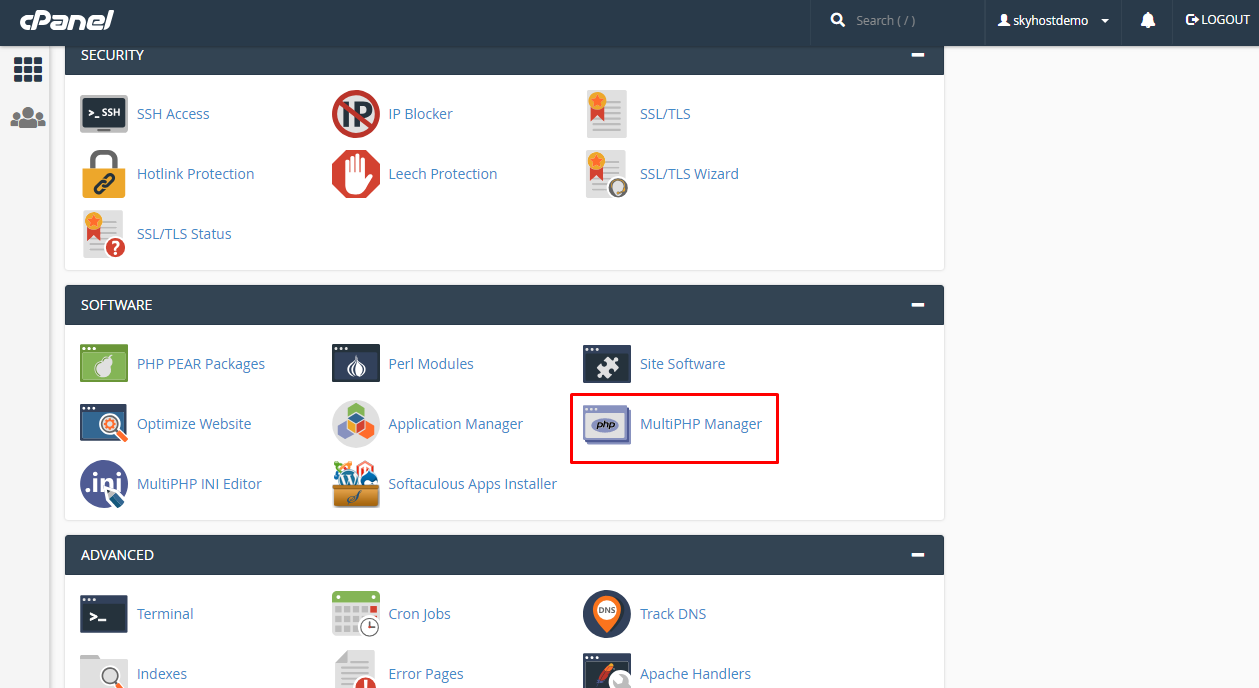The image size is (1259, 688).
Task: Click the ADVANCED section header title
Action: pos(118,555)
